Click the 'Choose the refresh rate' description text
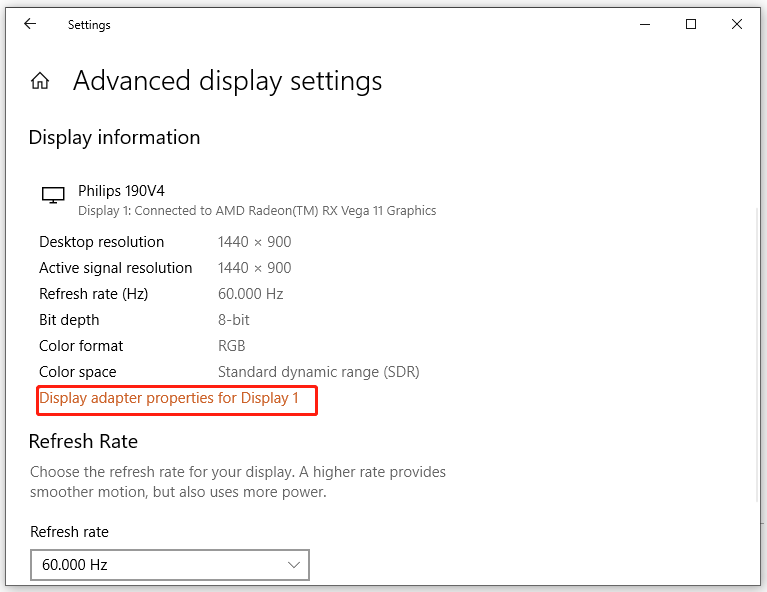Screen dimensions: 767x592 click(238, 481)
